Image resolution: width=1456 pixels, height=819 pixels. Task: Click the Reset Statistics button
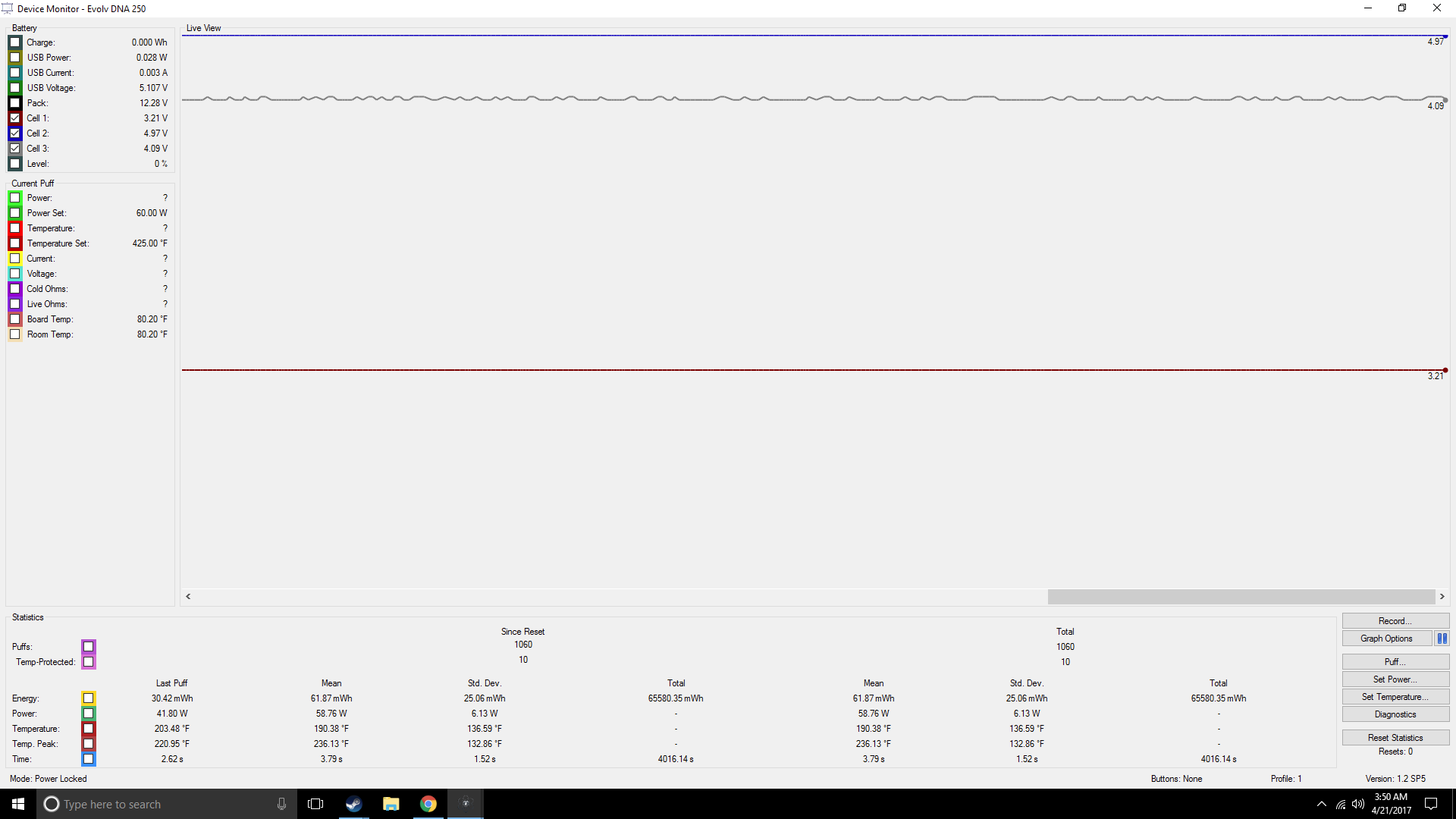(x=1395, y=738)
